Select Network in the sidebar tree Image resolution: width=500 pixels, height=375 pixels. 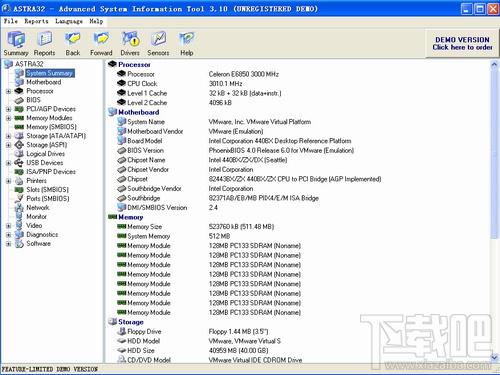(38, 208)
